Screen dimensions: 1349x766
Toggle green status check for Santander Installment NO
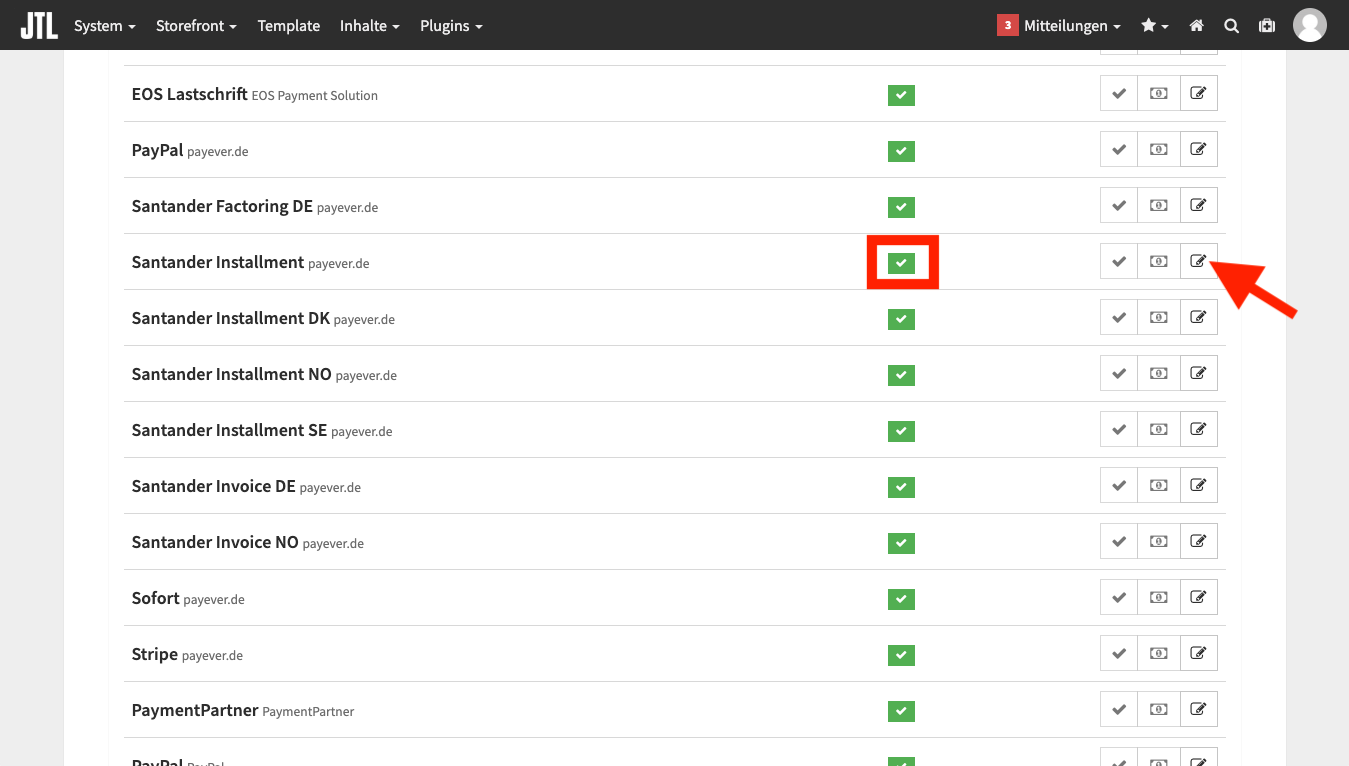[901, 375]
